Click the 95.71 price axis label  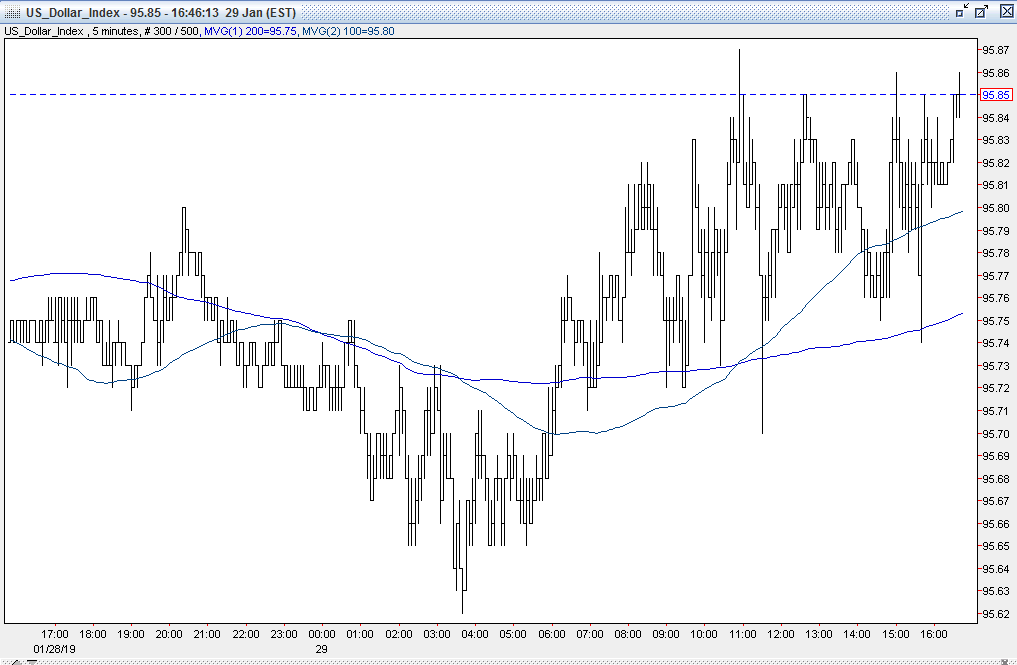click(996, 411)
